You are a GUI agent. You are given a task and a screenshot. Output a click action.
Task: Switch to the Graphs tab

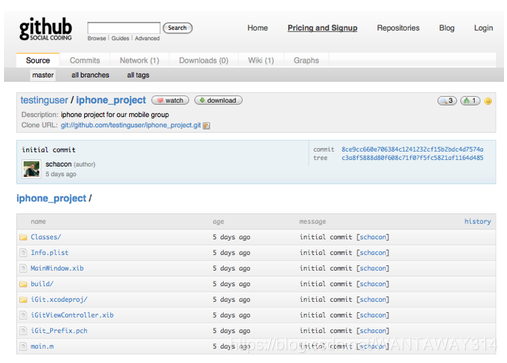(x=306, y=60)
